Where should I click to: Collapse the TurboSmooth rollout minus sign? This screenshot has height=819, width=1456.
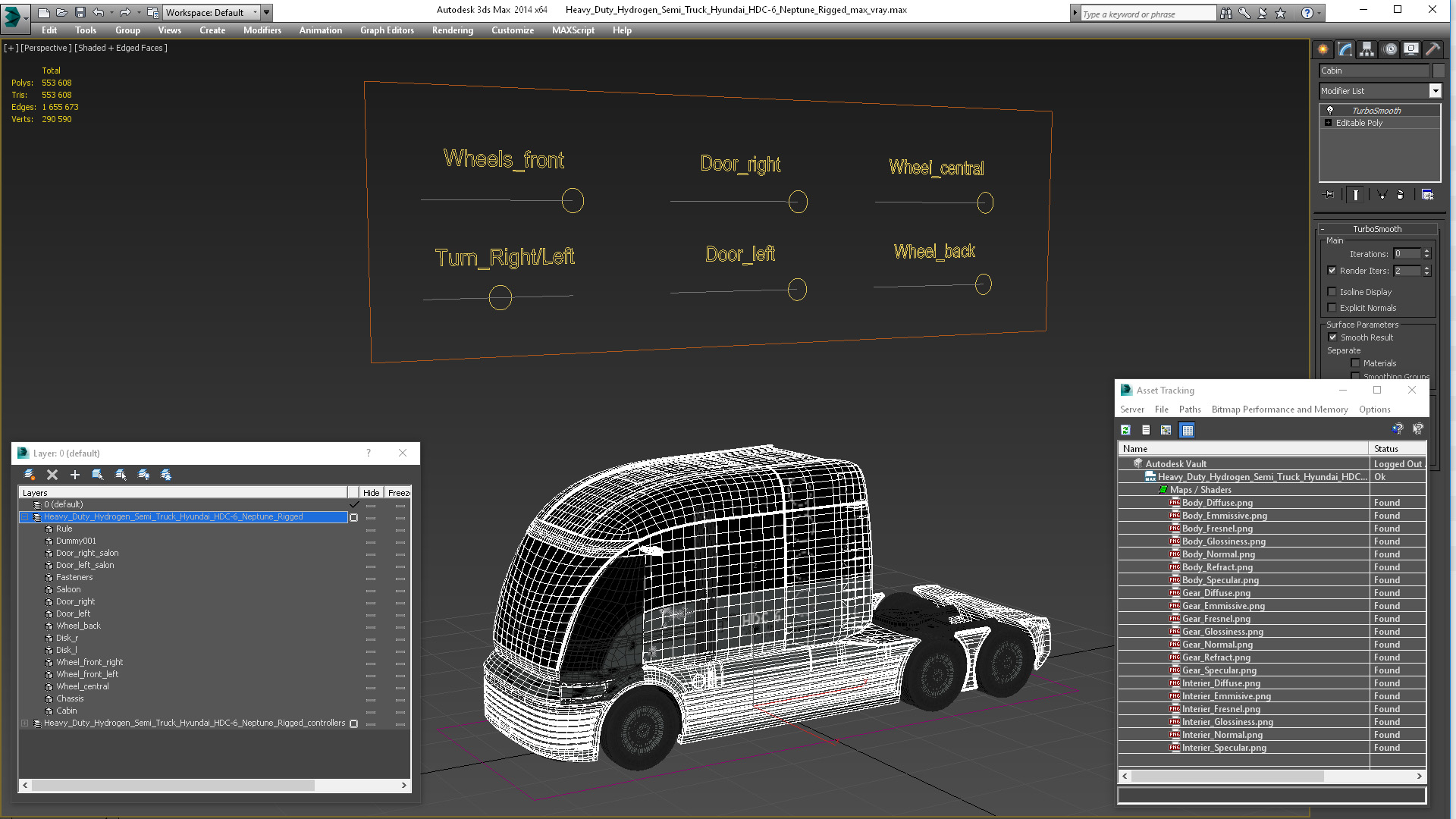tap(1323, 229)
